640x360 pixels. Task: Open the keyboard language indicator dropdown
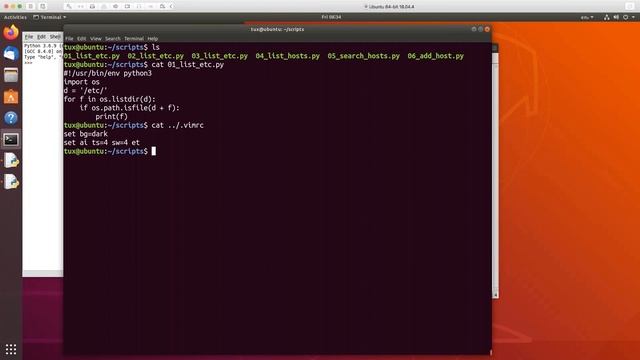(x=587, y=17)
